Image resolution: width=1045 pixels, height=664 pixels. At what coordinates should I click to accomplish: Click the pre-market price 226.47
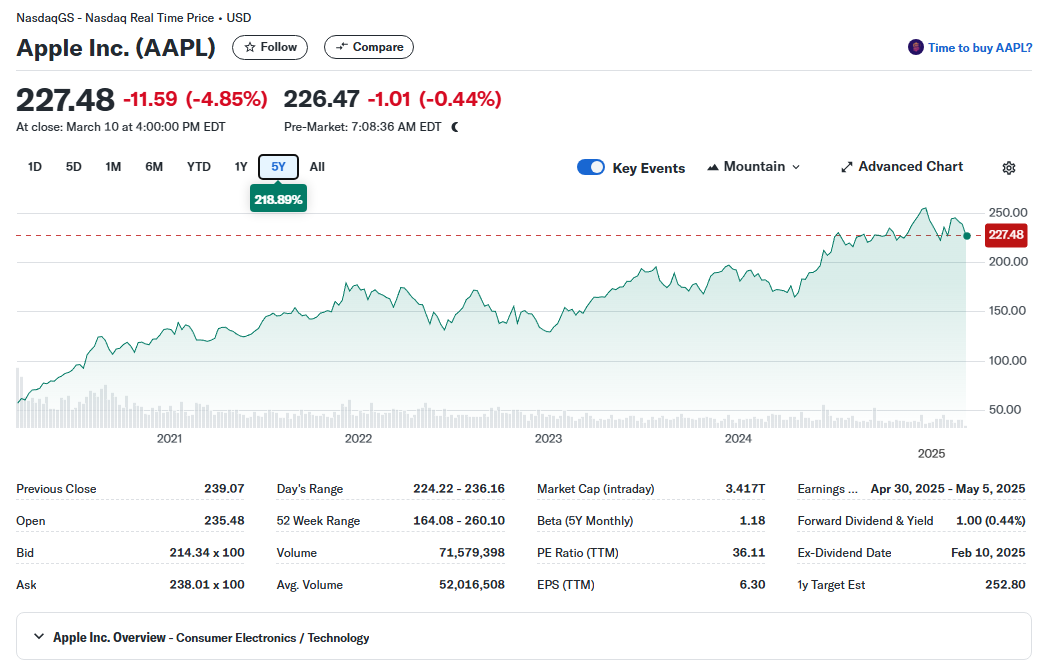[x=321, y=99]
